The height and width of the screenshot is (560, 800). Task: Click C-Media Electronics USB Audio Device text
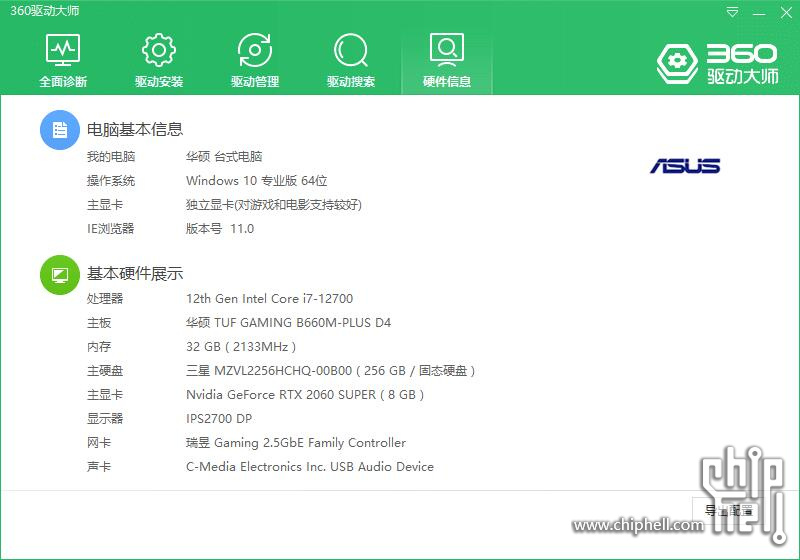(x=310, y=467)
